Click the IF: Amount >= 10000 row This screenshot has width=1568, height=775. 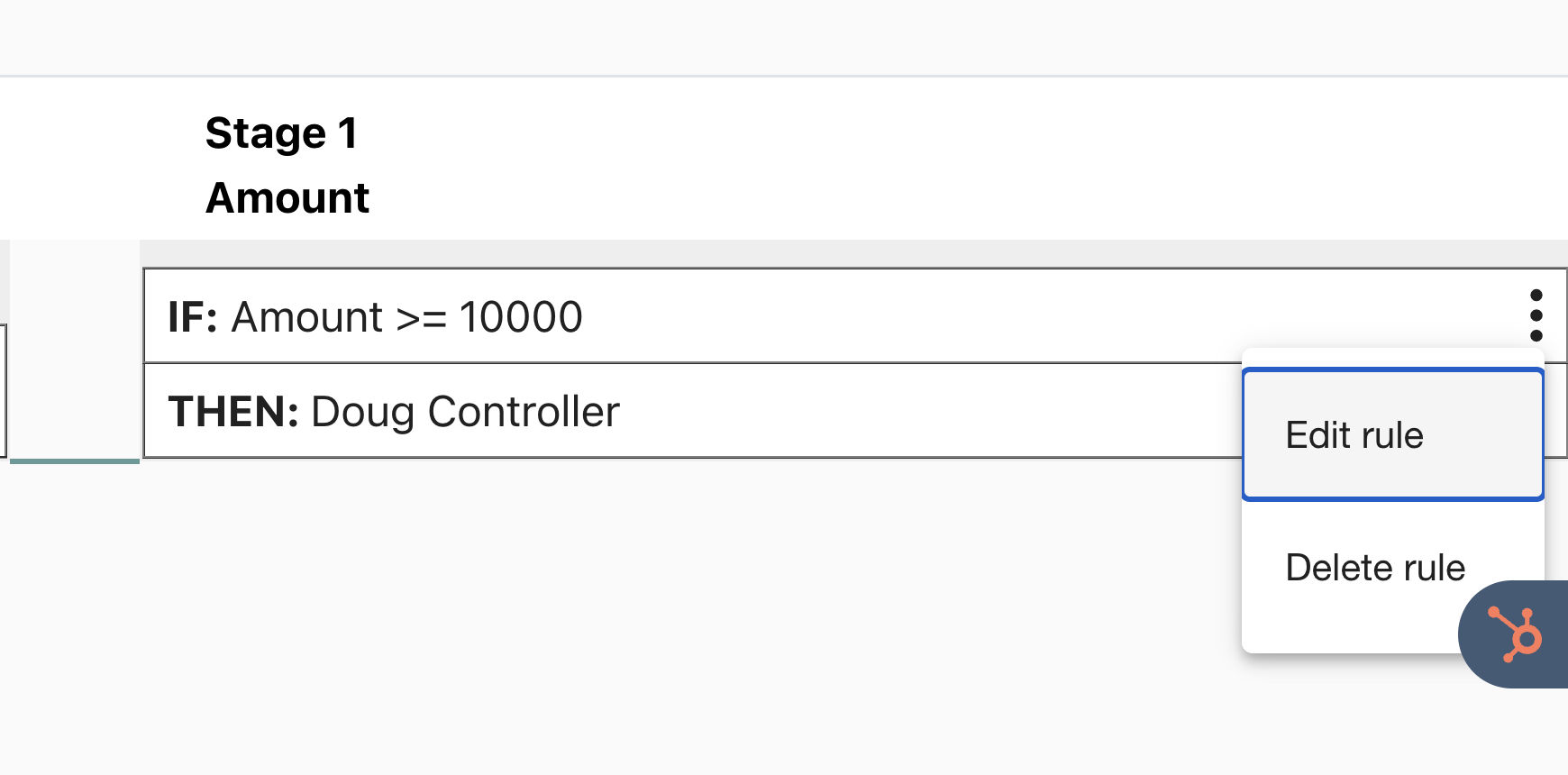[x=854, y=316]
